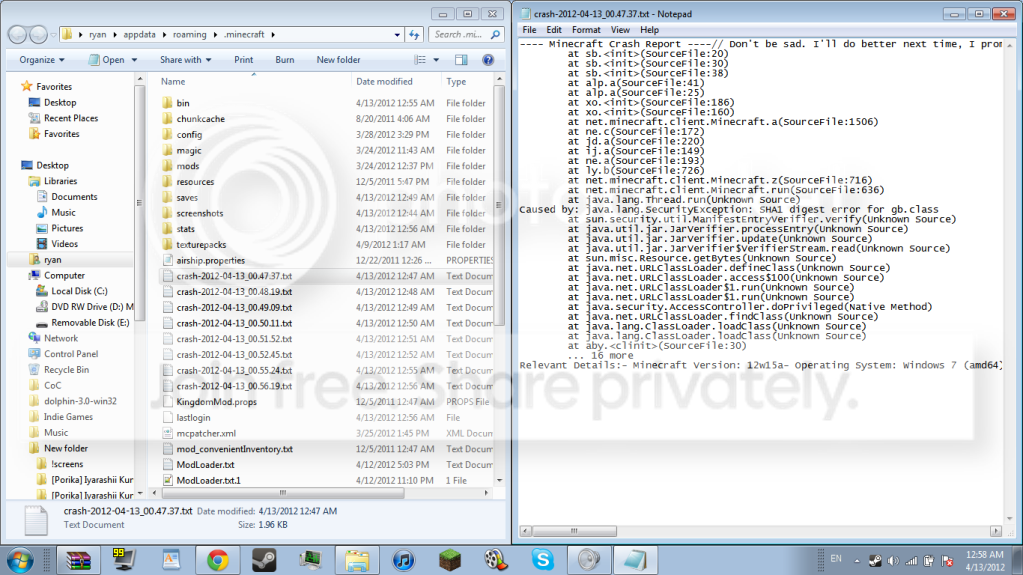Open Skype from the taskbar

coord(541,560)
